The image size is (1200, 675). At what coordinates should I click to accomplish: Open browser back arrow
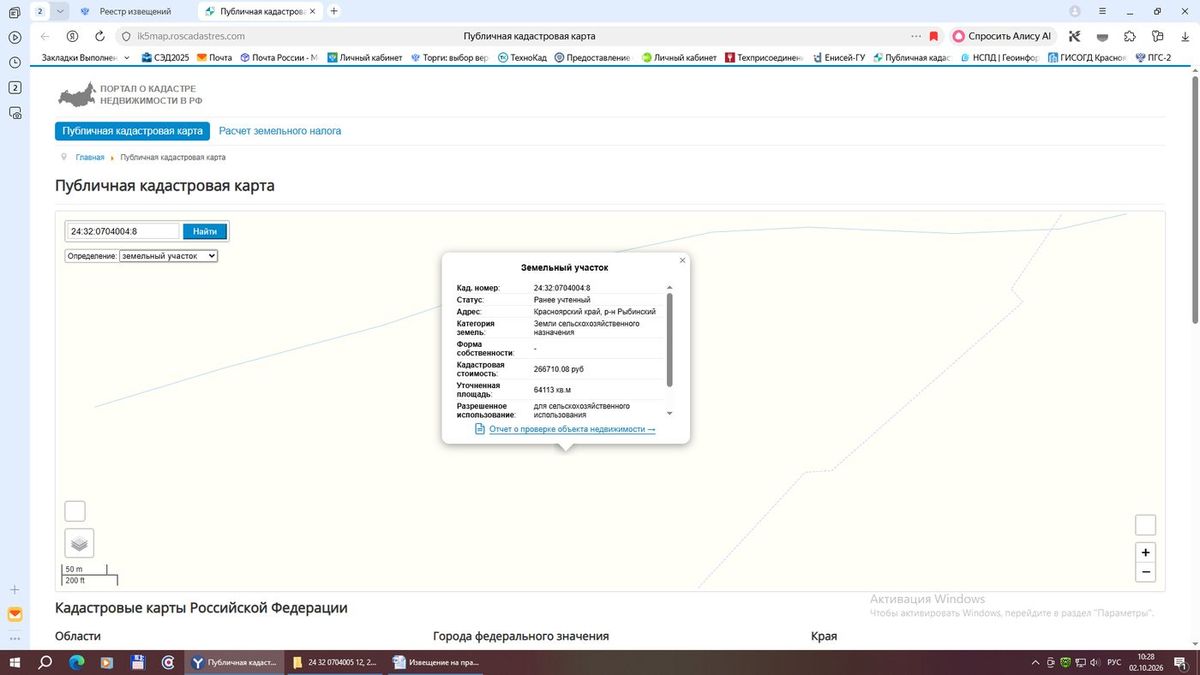45,36
